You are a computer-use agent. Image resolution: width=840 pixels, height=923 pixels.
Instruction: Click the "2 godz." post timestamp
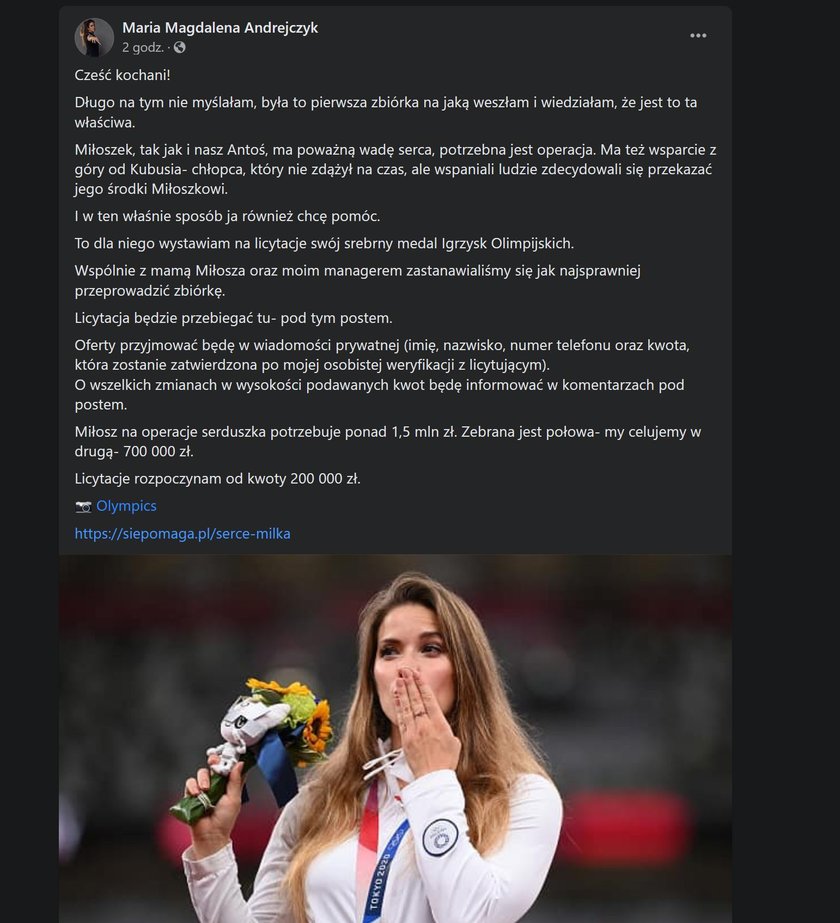(x=142, y=48)
